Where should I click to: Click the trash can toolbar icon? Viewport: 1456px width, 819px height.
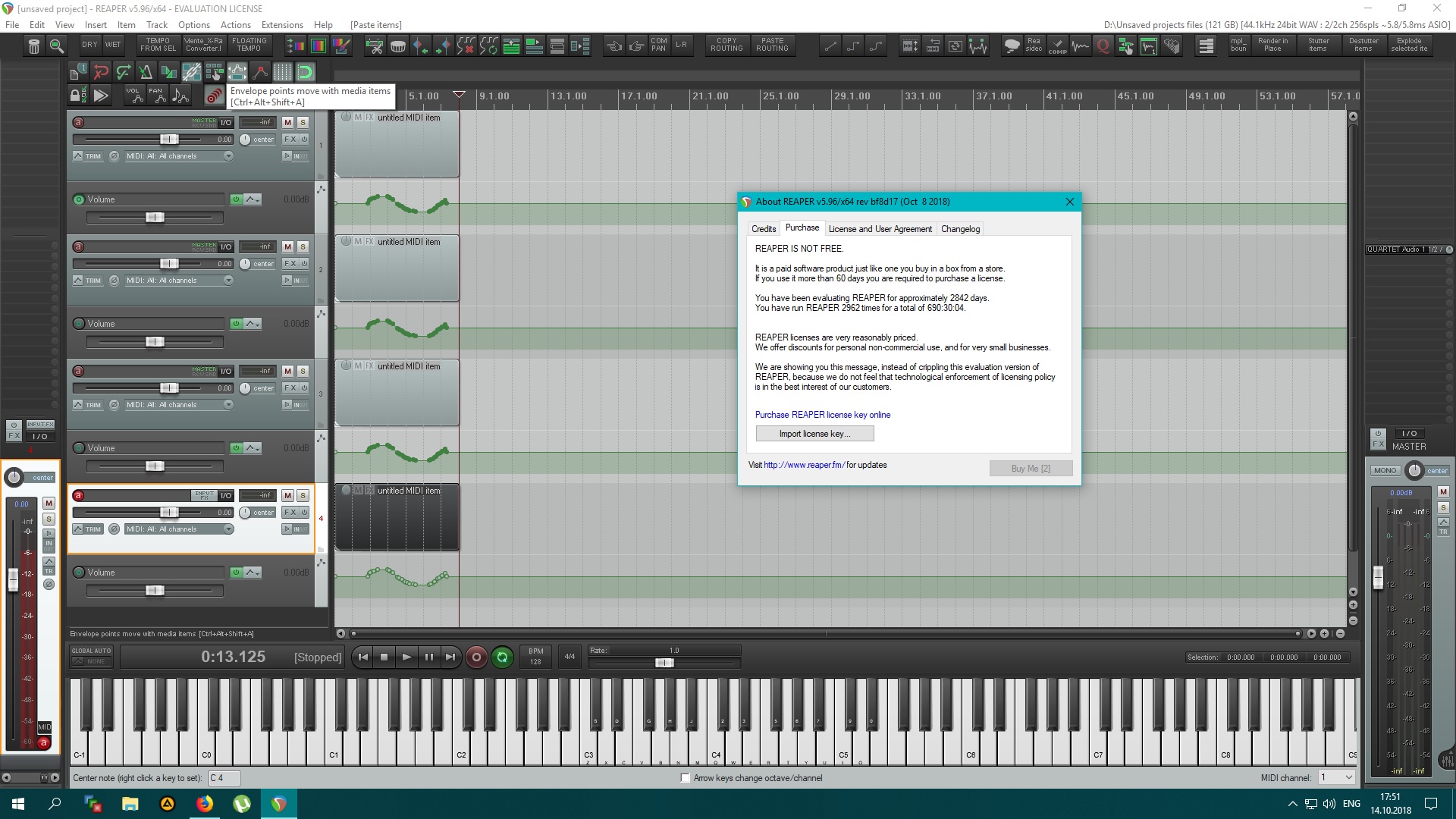(34, 47)
